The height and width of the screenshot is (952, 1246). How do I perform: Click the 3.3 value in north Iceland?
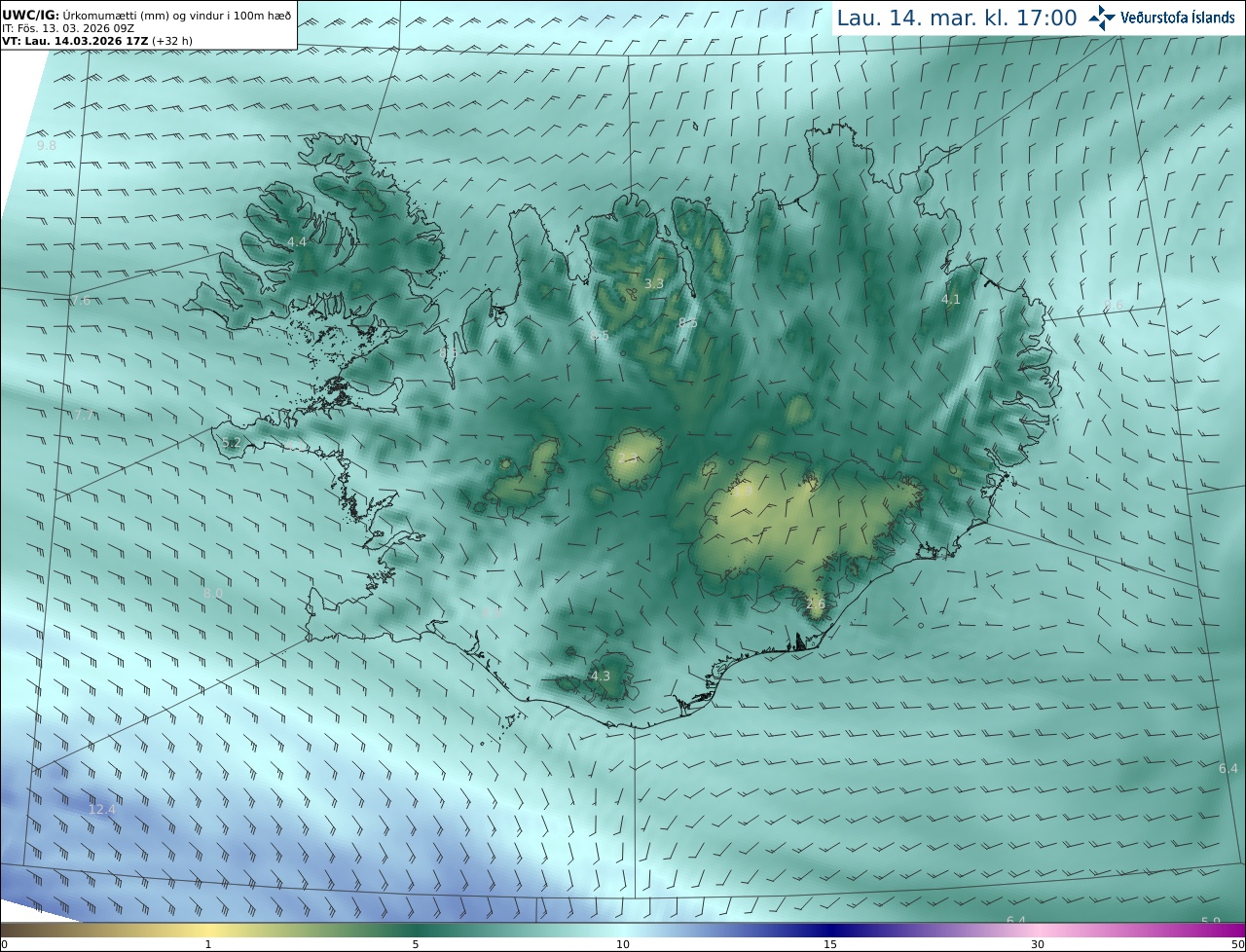[654, 284]
